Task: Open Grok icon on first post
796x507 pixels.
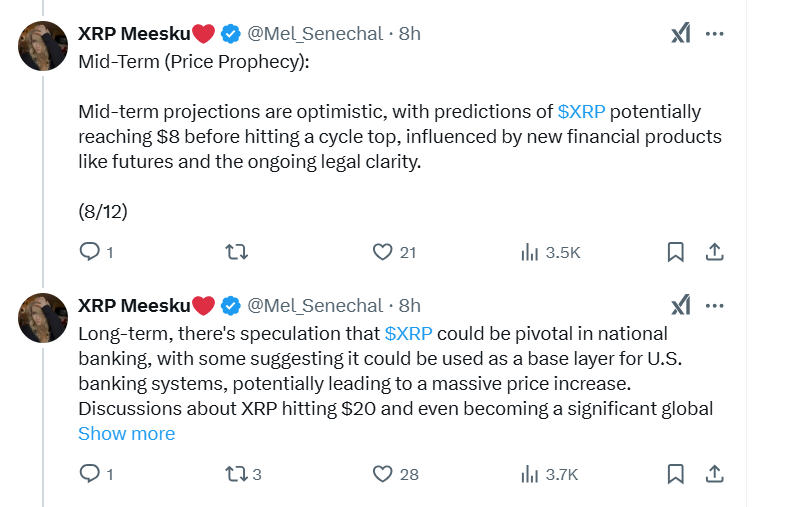Action: tap(680, 33)
